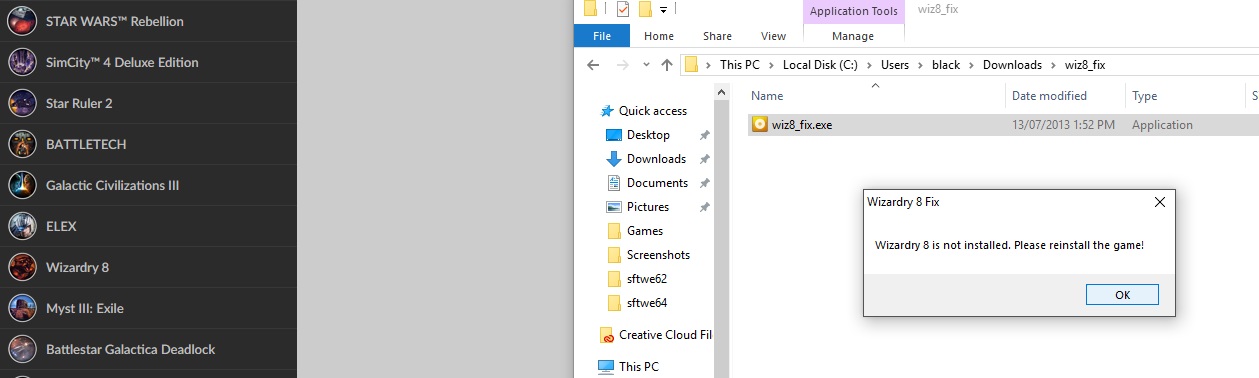Click the Creative Cloud Files icon
1259x378 pixels.
606,335
